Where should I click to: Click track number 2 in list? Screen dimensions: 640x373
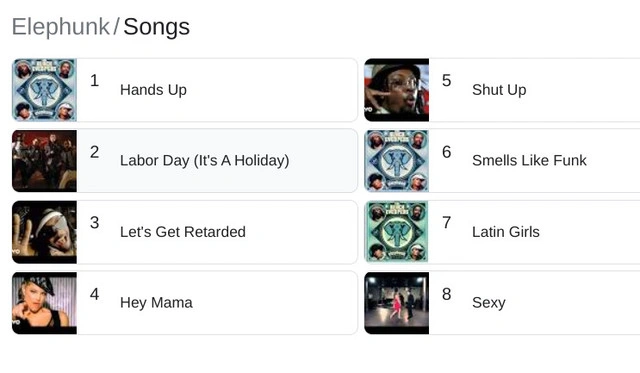pos(94,152)
